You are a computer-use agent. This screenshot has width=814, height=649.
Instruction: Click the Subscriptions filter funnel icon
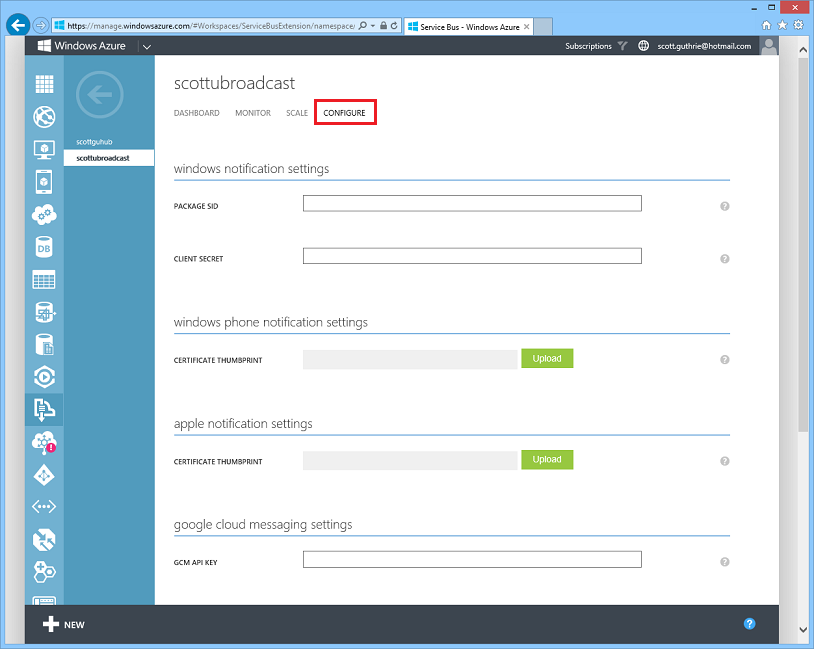tap(622, 46)
